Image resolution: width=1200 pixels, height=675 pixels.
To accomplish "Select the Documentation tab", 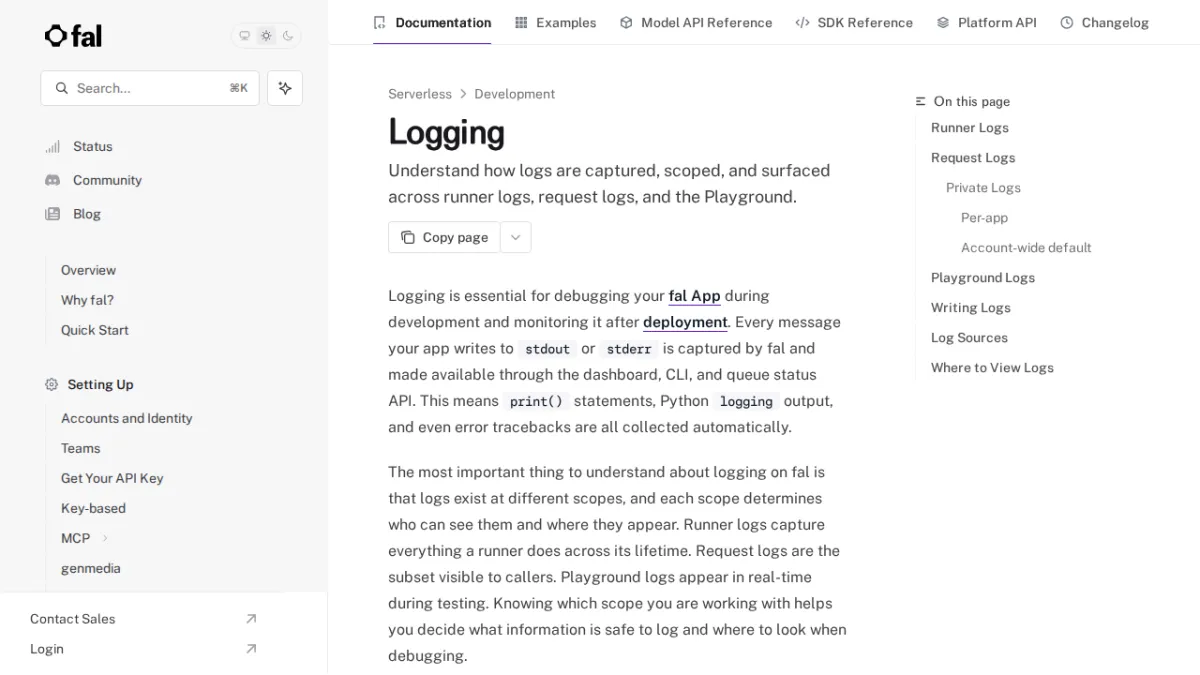I will coord(432,22).
